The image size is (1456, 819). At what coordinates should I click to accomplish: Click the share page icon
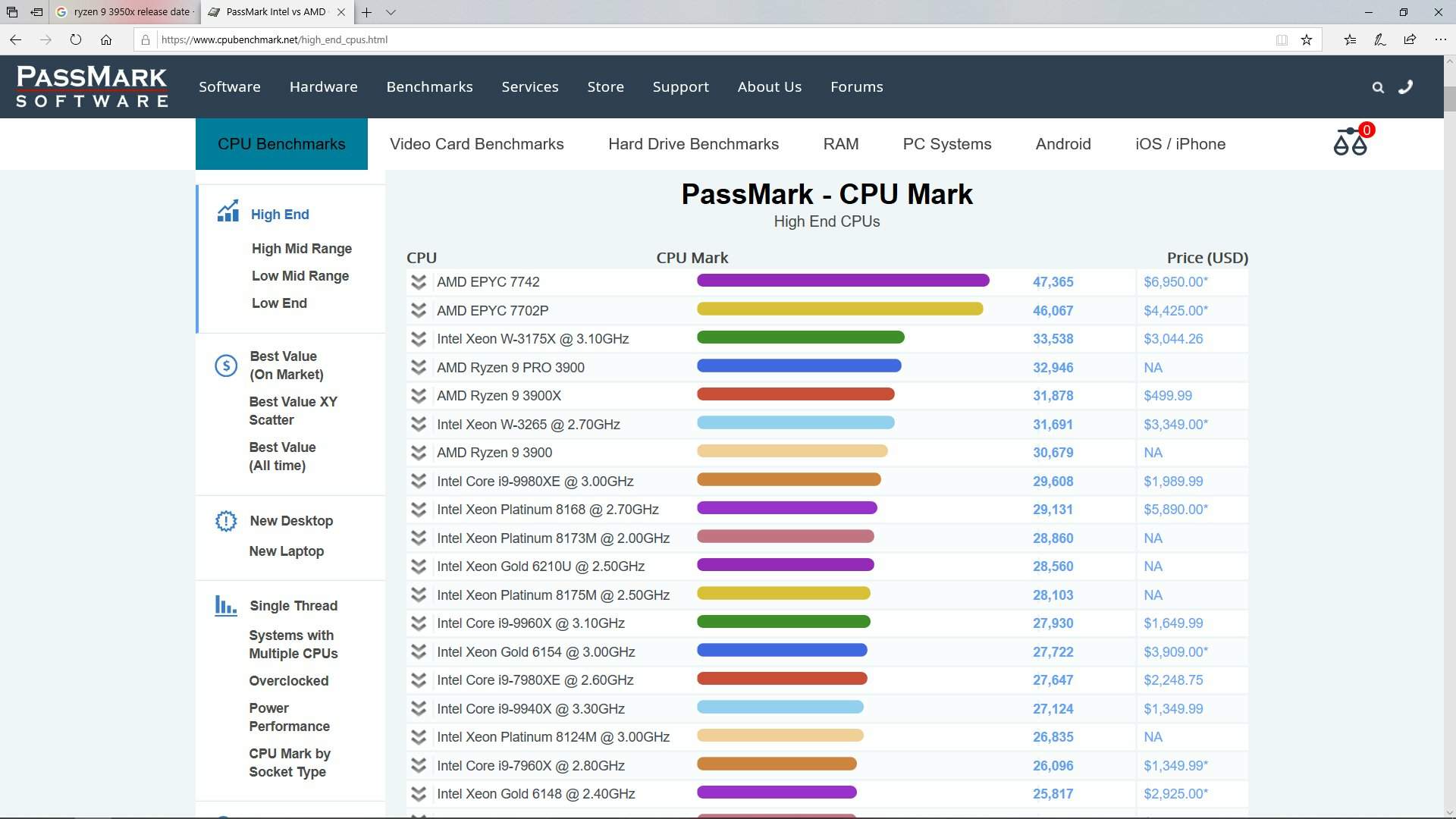pos(1410,39)
